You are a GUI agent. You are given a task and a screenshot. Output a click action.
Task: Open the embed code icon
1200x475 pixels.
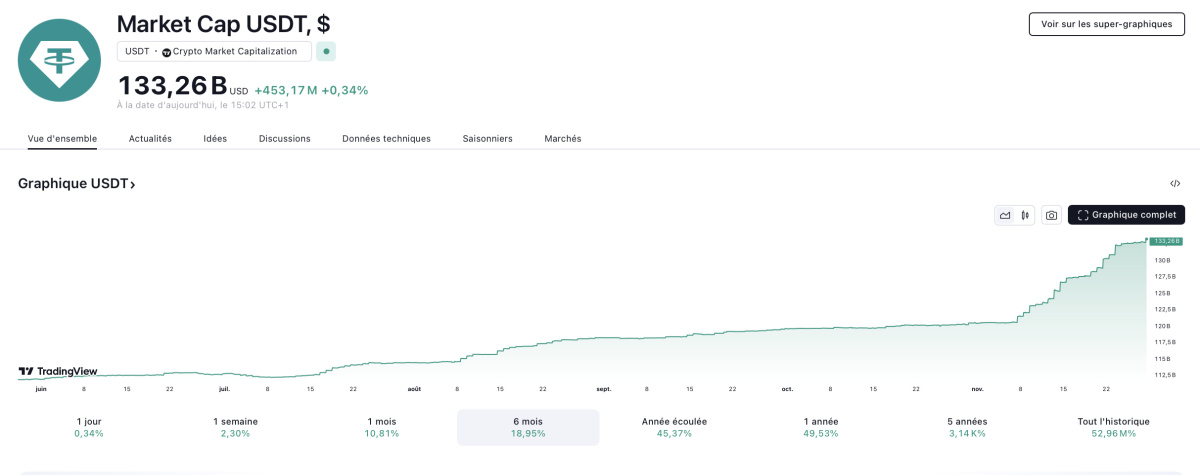coord(1175,184)
